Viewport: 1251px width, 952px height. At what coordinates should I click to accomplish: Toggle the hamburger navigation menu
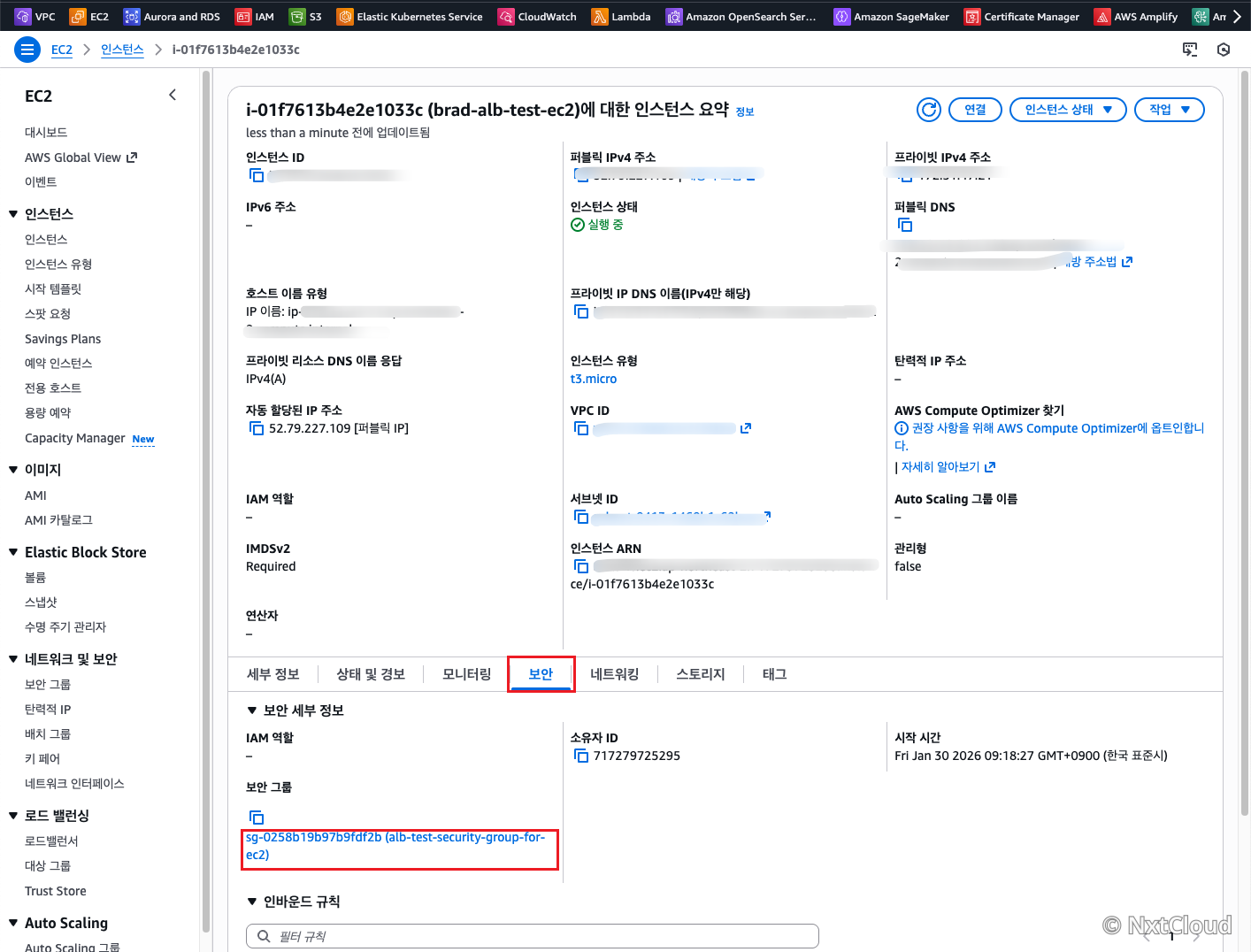[x=27, y=50]
